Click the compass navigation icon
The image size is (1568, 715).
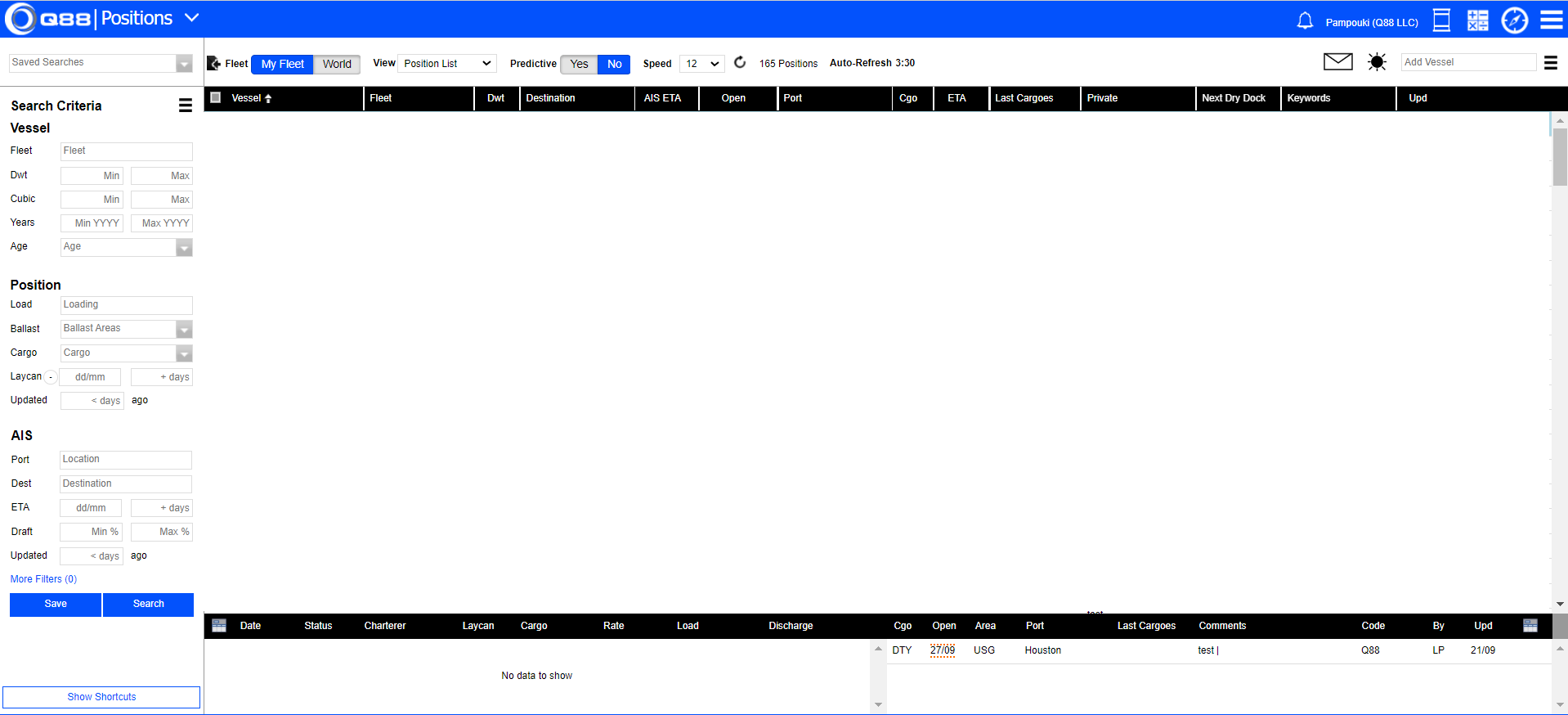(1514, 20)
